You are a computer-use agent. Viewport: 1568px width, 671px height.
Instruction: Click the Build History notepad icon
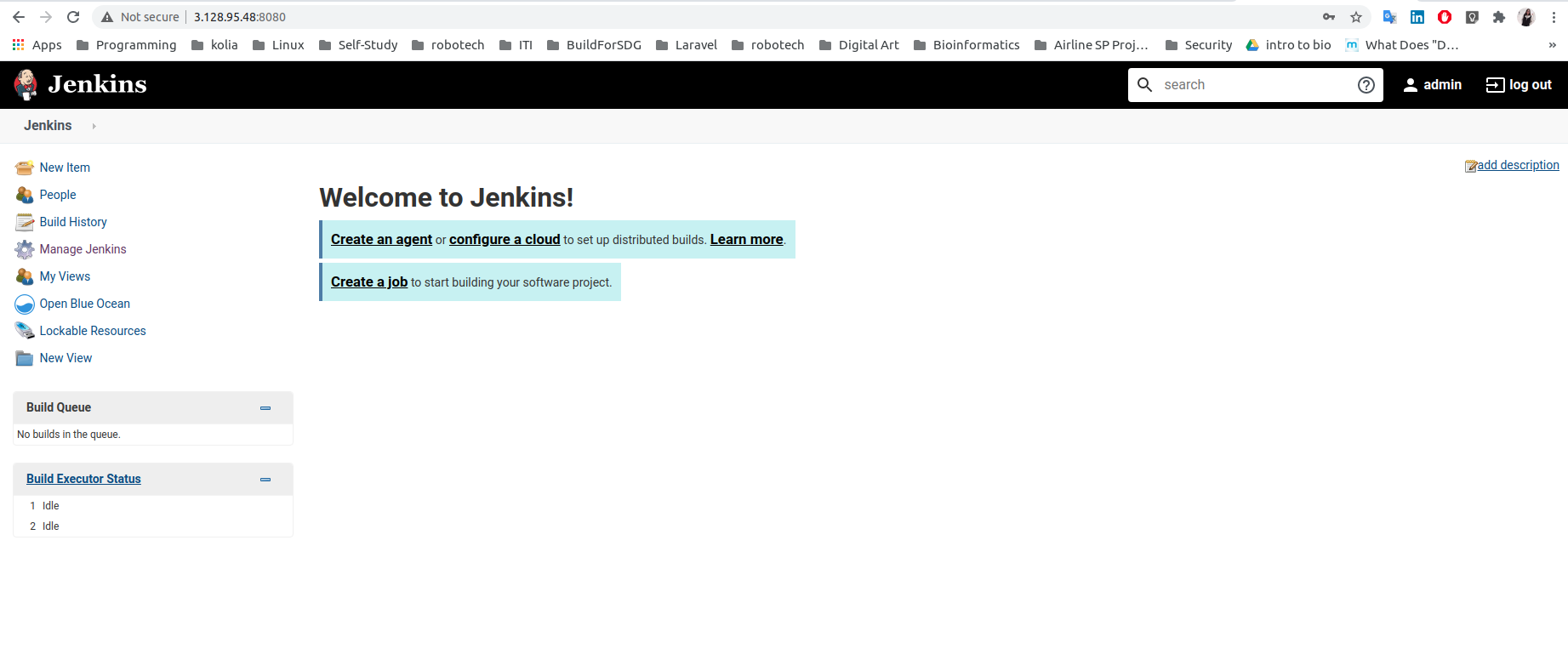pyautogui.click(x=25, y=222)
